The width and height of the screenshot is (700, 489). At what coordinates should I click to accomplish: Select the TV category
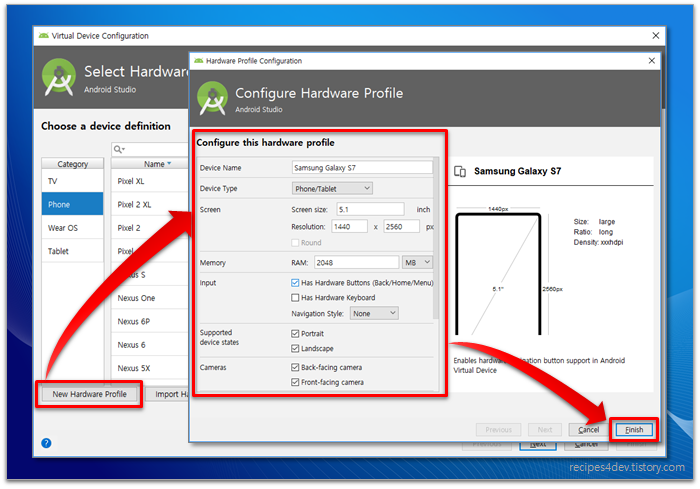point(72,181)
